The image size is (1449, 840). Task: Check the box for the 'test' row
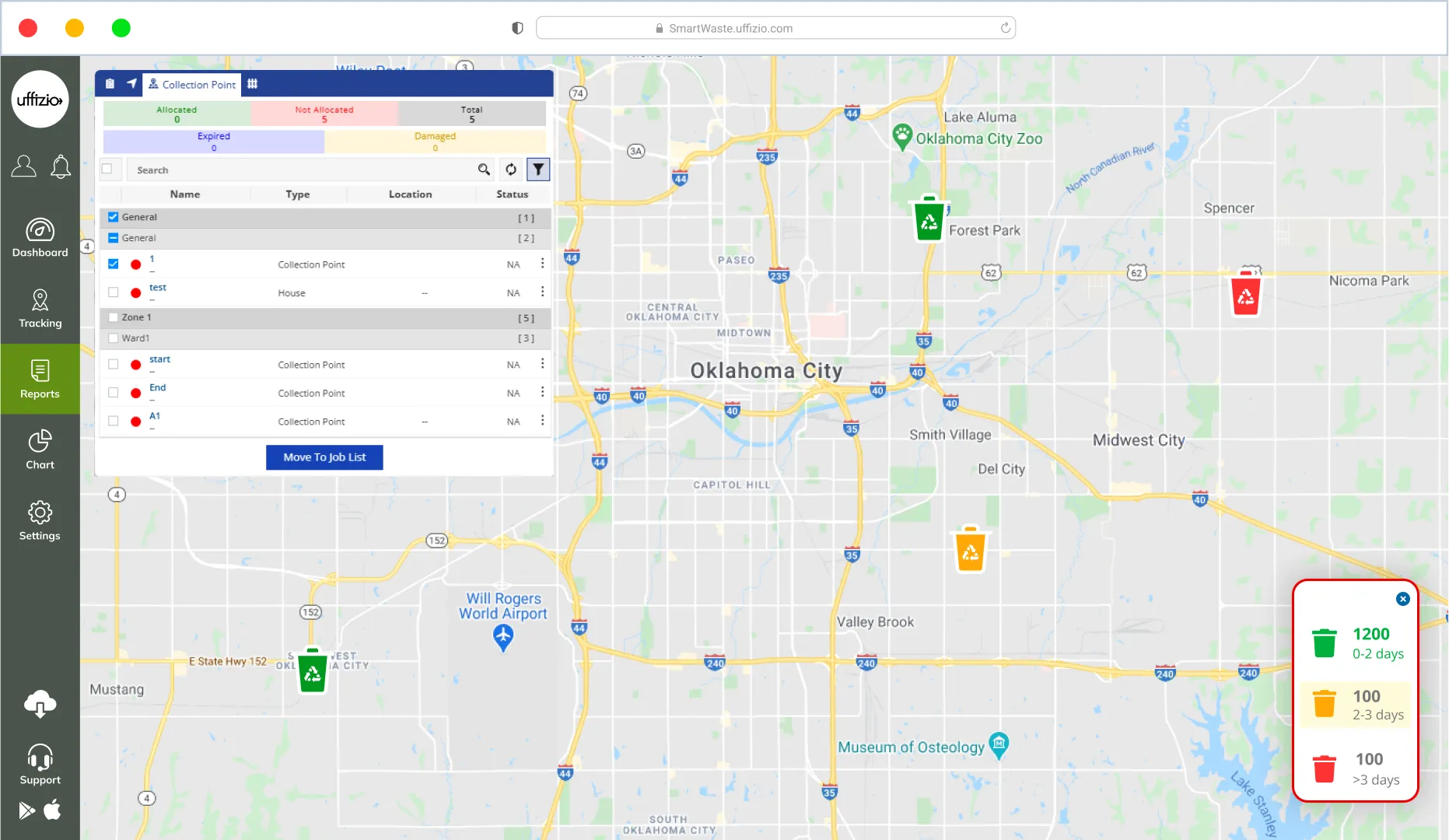114,292
